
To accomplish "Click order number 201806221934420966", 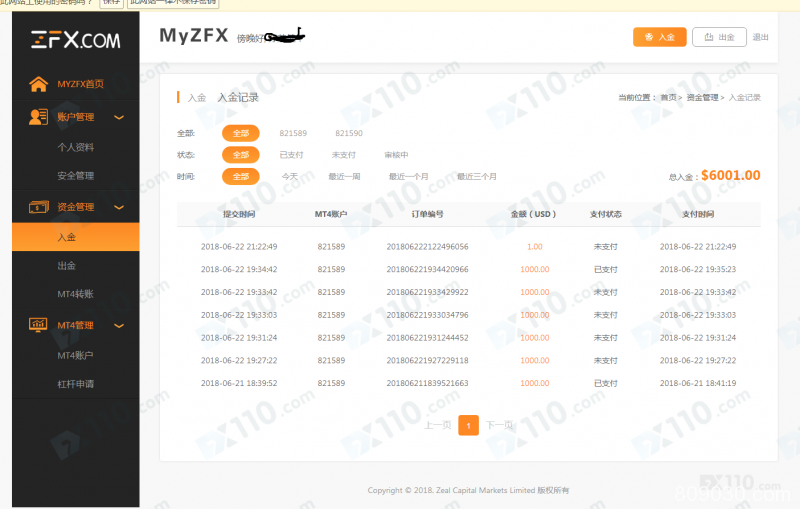I will (428, 269).
